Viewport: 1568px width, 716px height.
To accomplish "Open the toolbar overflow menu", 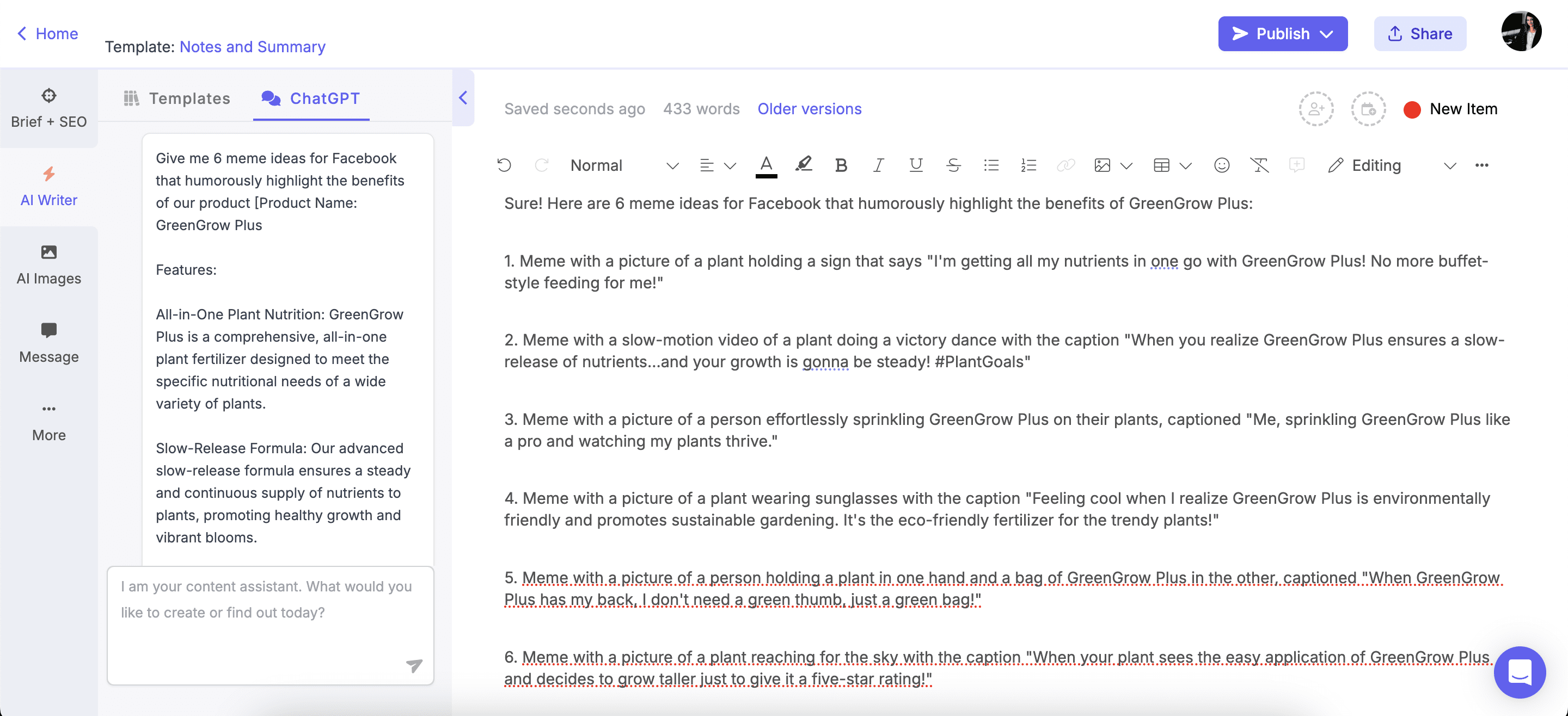I will [1481, 165].
